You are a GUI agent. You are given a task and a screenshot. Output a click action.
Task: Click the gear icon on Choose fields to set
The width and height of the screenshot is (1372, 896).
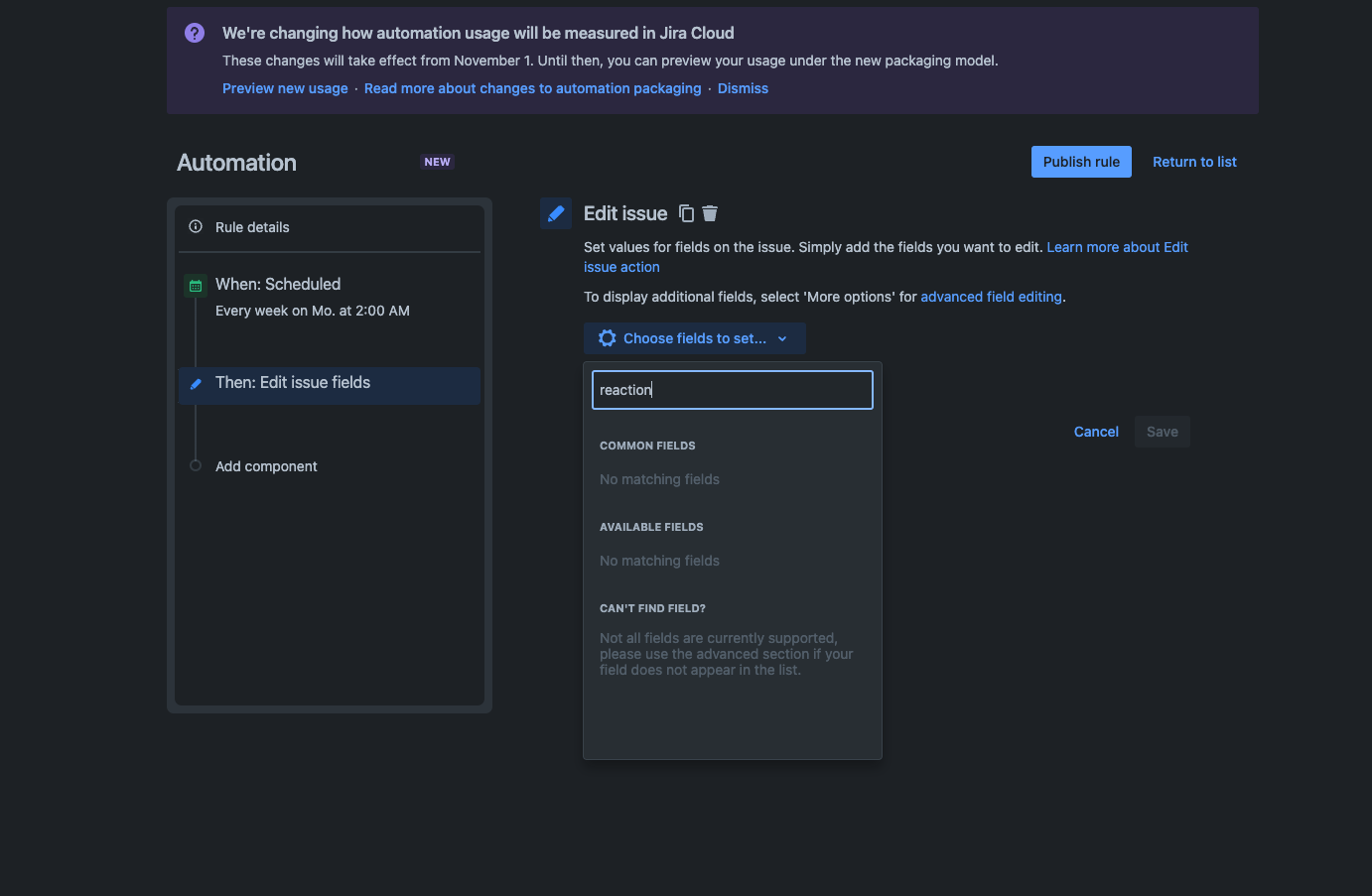coord(607,337)
